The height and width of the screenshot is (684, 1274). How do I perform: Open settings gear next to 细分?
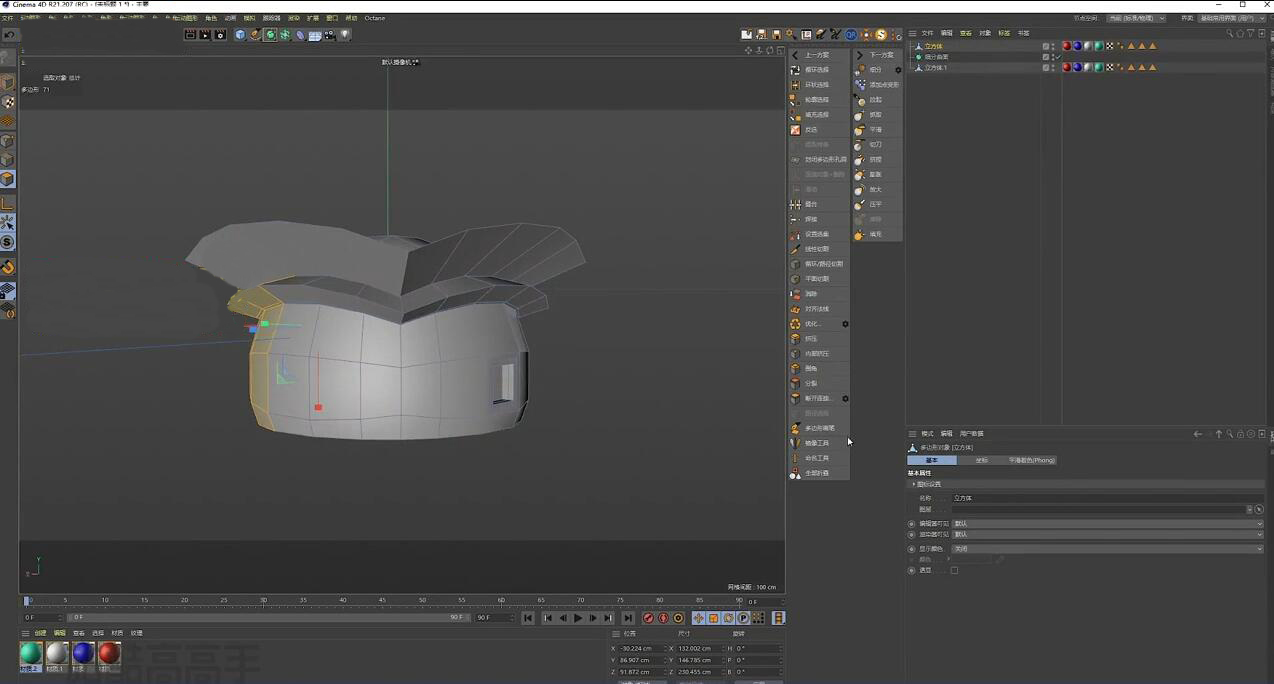[898, 70]
